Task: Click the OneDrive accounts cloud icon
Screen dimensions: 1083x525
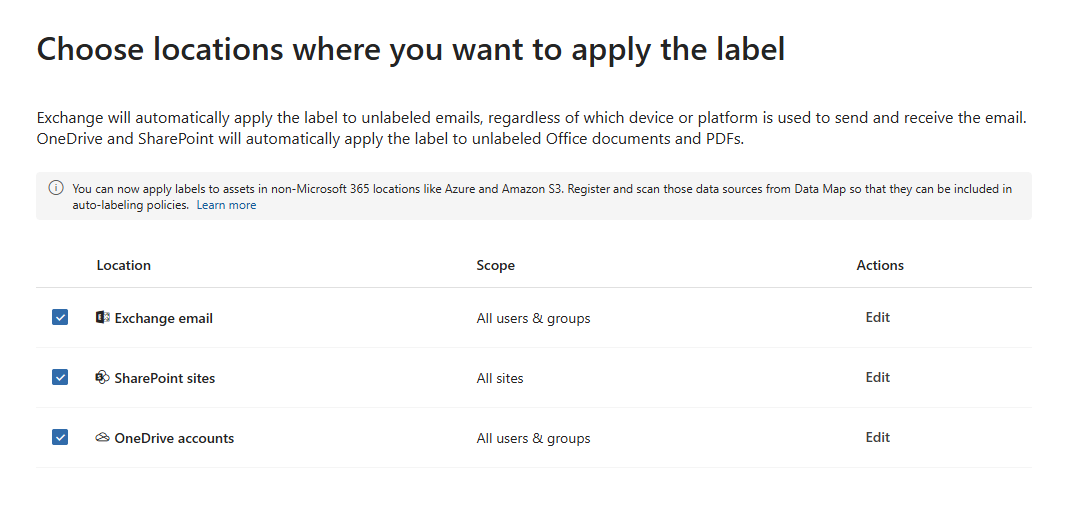Action: click(103, 438)
